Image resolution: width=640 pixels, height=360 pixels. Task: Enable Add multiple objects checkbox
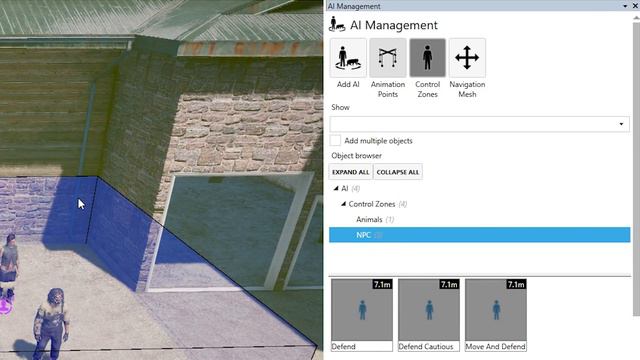point(335,140)
